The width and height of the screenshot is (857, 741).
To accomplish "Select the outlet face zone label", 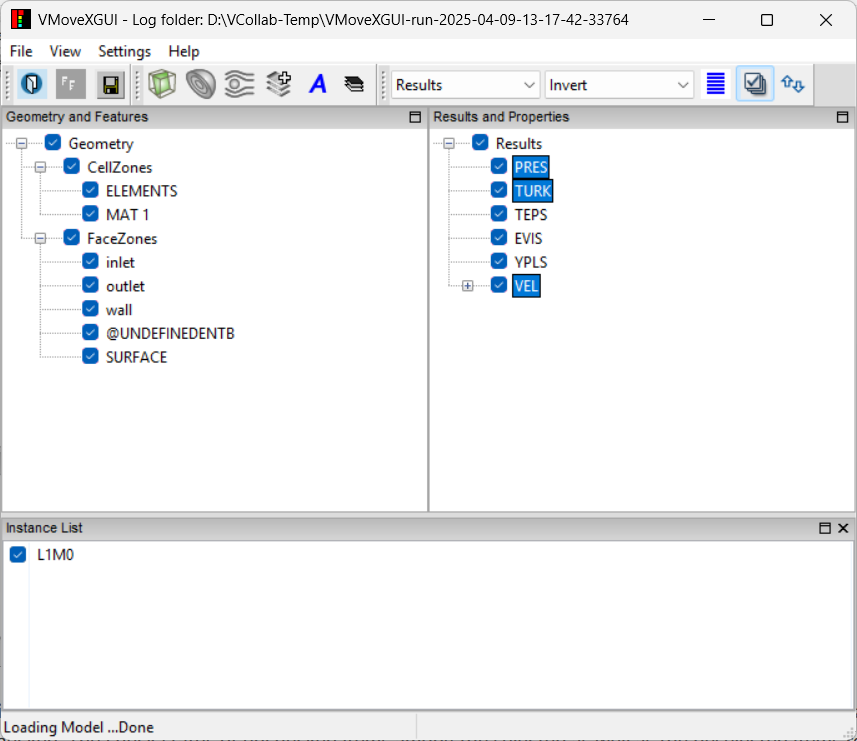I will pos(125,286).
